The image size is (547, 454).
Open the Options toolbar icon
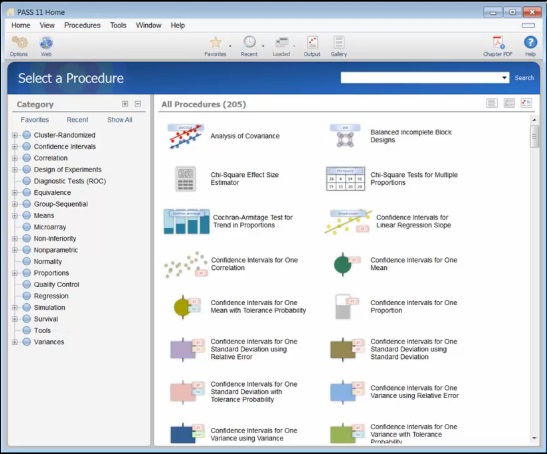pyautogui.click(x=19, y=43)
